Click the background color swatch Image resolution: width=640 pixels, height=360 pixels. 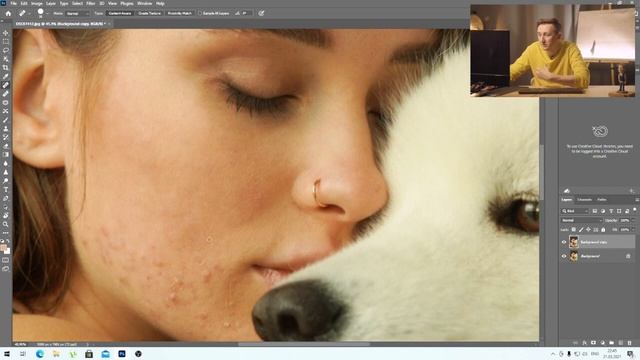[x=8, y=251]
